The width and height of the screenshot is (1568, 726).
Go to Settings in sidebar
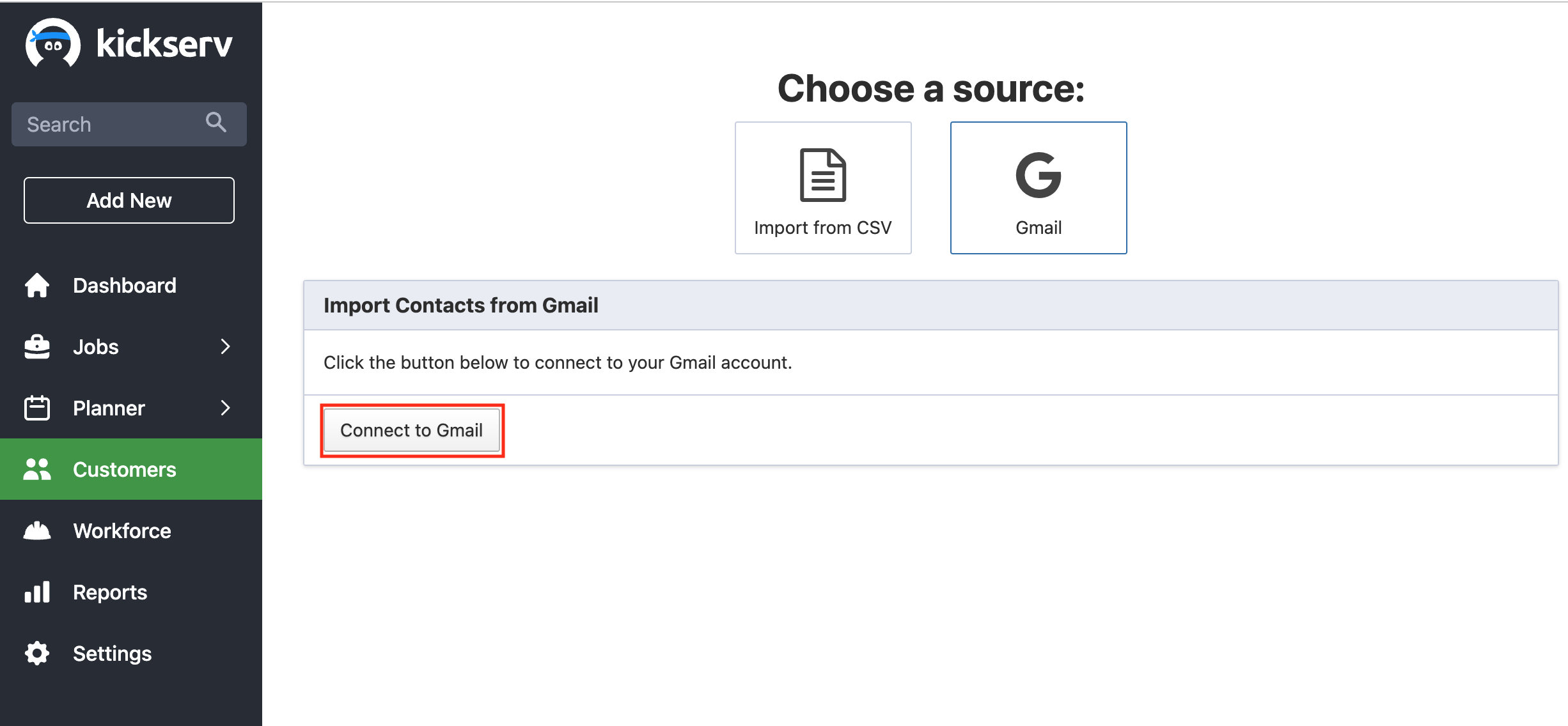click(x=112, y=653)
